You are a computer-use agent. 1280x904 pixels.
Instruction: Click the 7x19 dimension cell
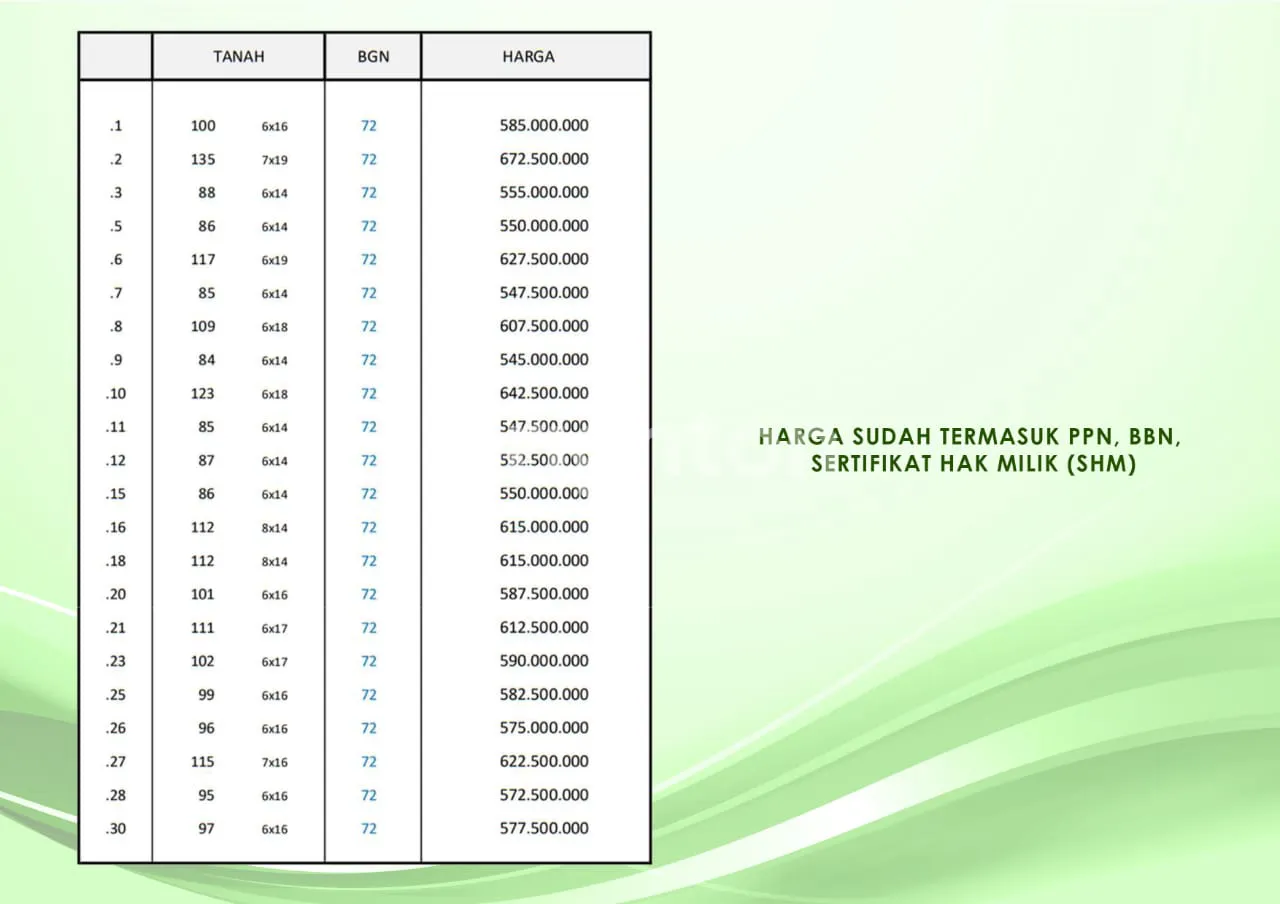(275, 160)
